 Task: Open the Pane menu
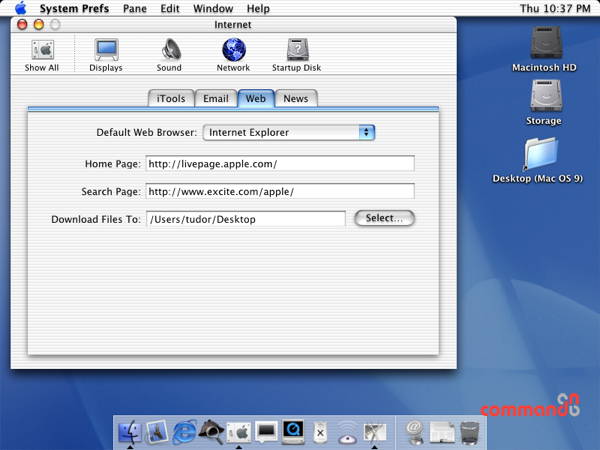click(x=135, y=8)
